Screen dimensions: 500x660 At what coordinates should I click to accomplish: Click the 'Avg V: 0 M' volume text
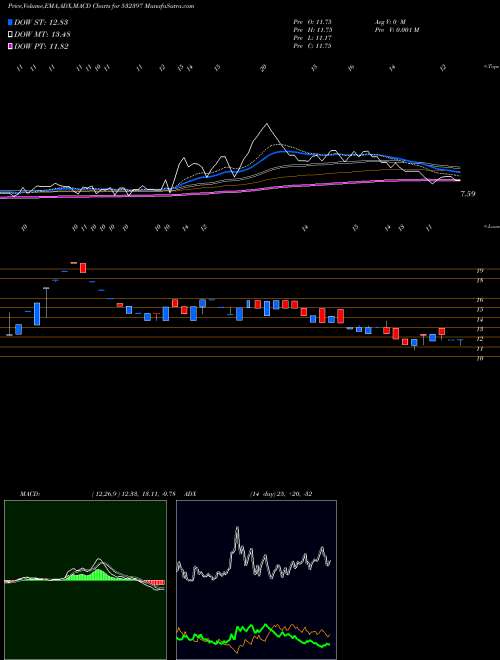click(389, 22)
